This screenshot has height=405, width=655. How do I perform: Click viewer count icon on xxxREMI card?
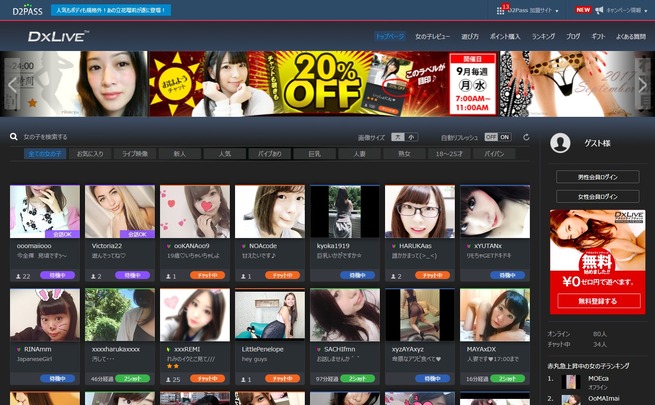168,380
